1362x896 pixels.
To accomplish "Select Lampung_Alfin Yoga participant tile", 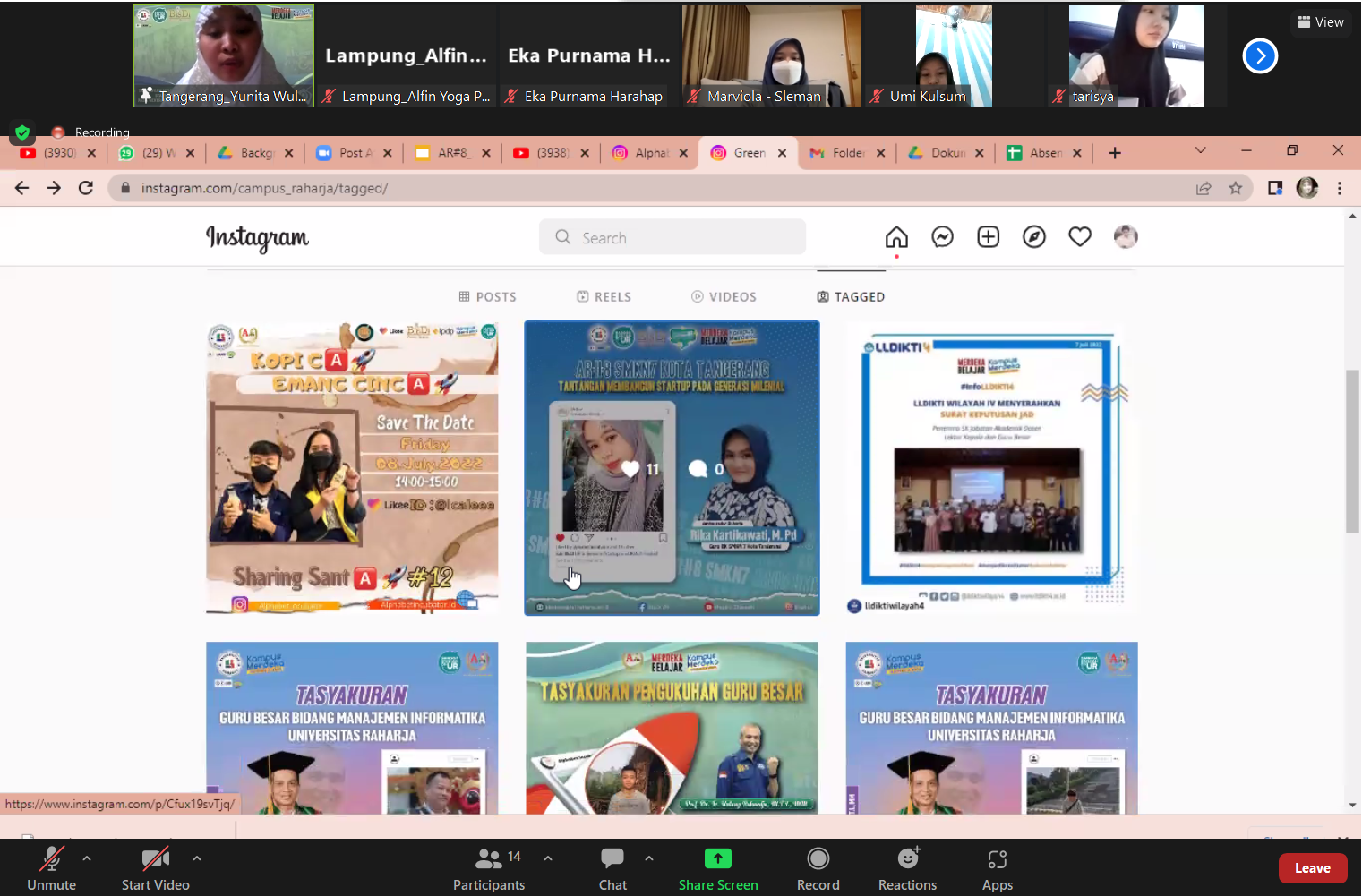I will (x=407, y=55).
